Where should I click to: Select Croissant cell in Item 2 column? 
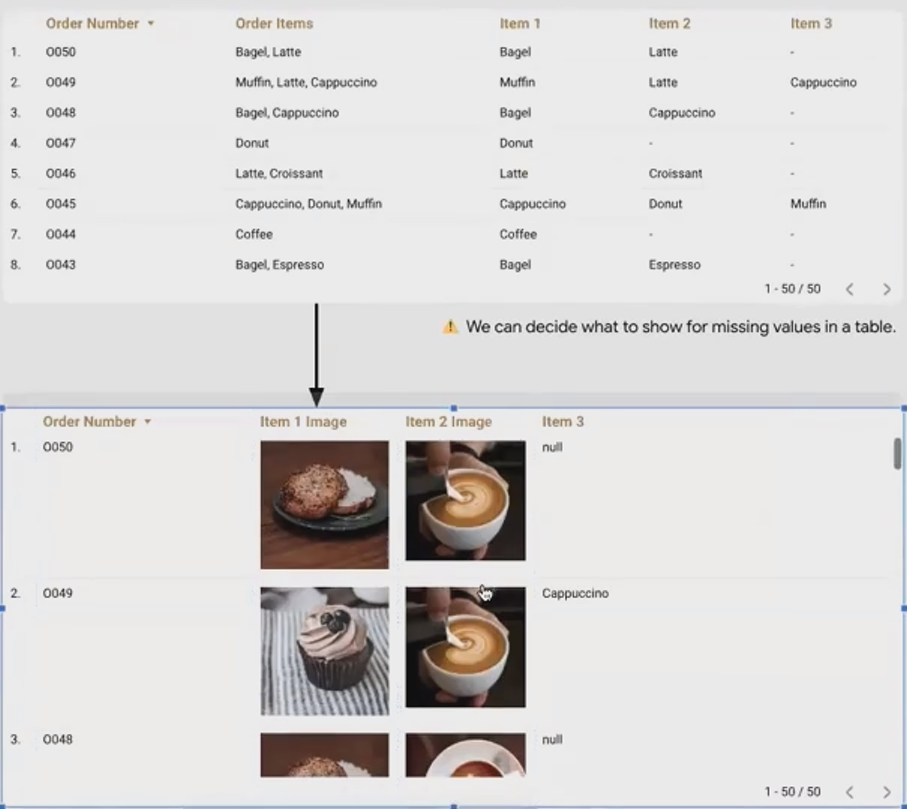[x=675, y=173]
